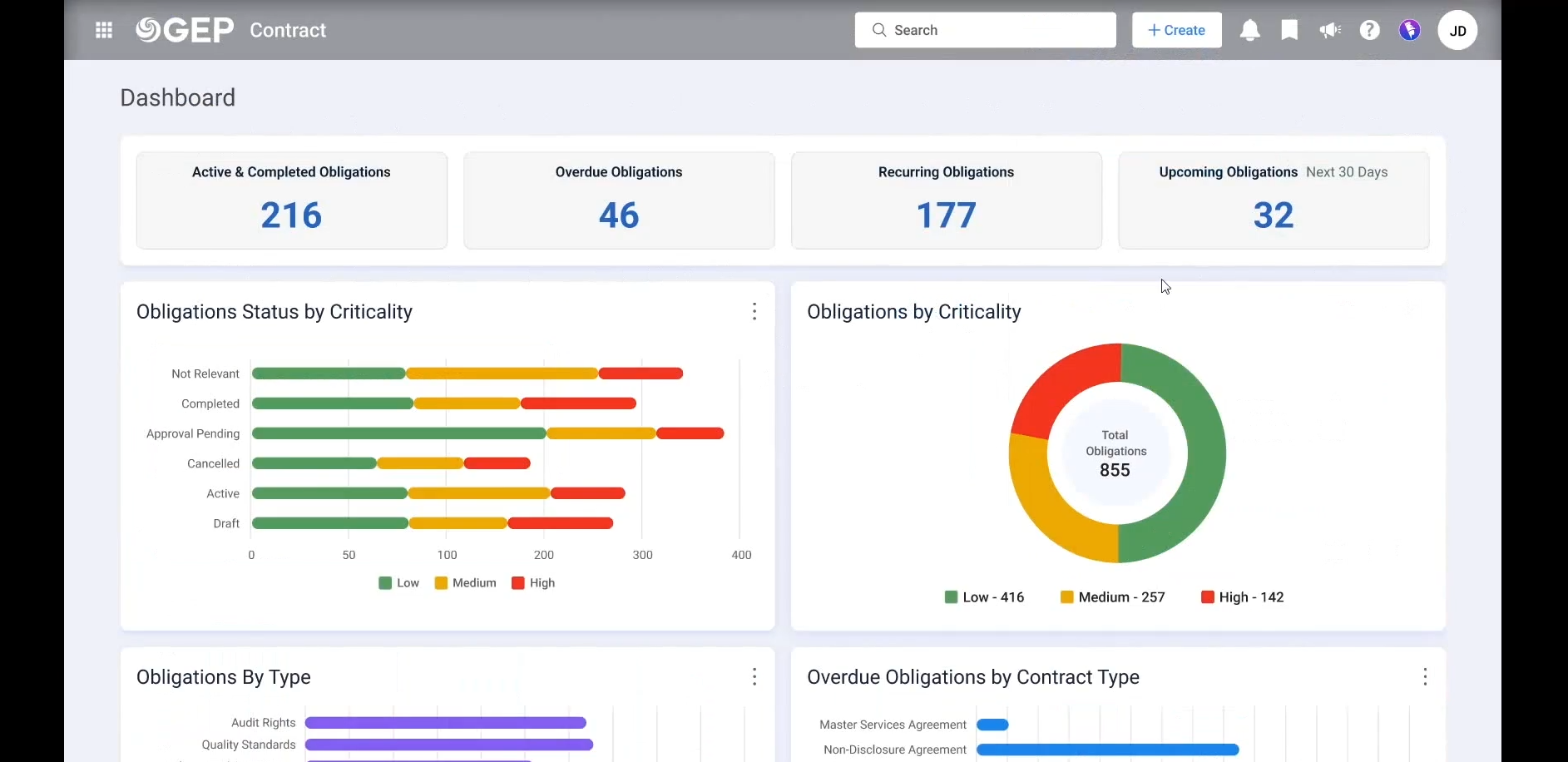The height and width of the screenshot is (762, 1568).
Task: Open the Overdue Obligations card
Action: tap(619, 200)
